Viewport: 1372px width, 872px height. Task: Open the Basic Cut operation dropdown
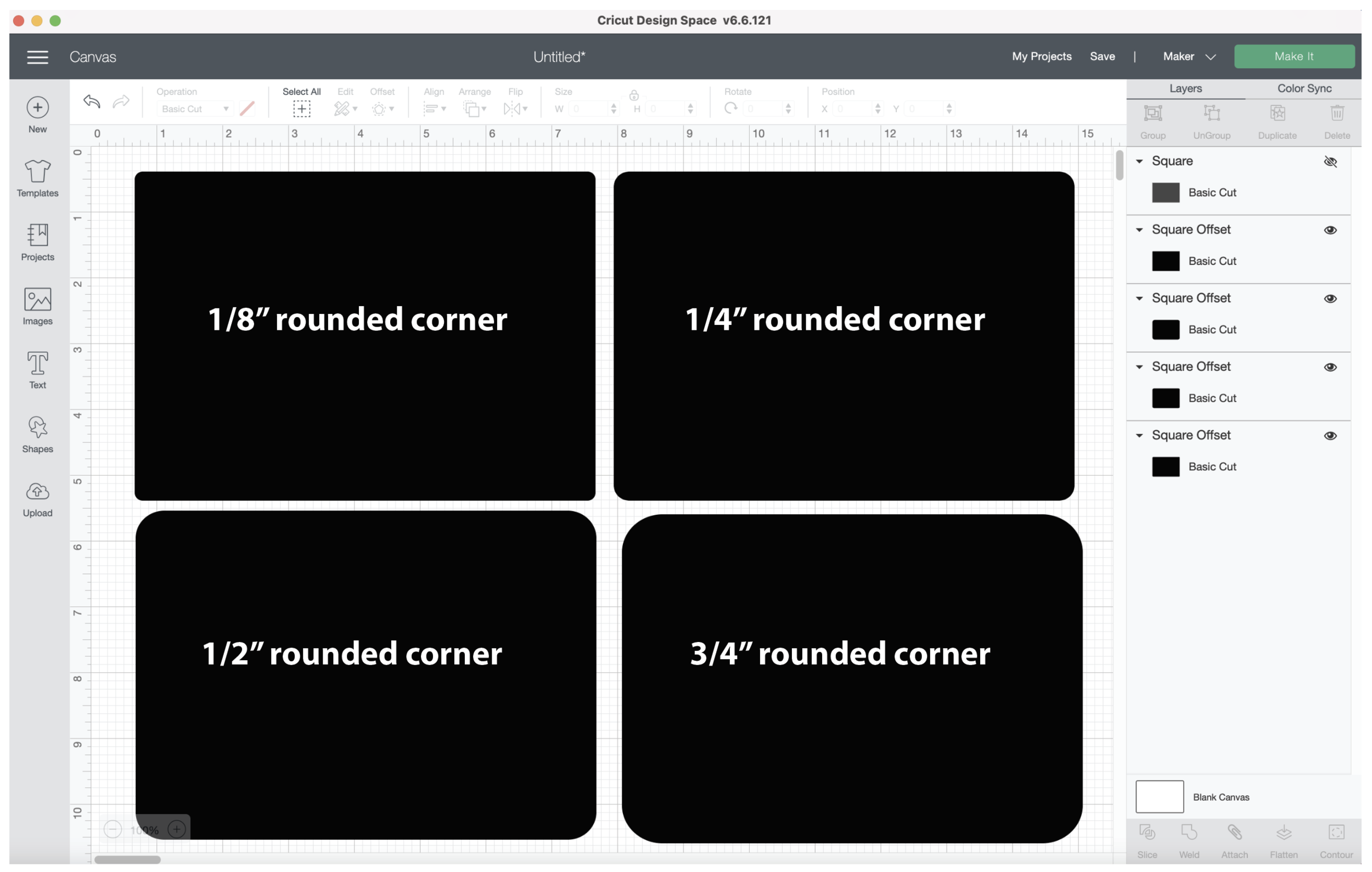pyautogui.click(x=195, y=109)
